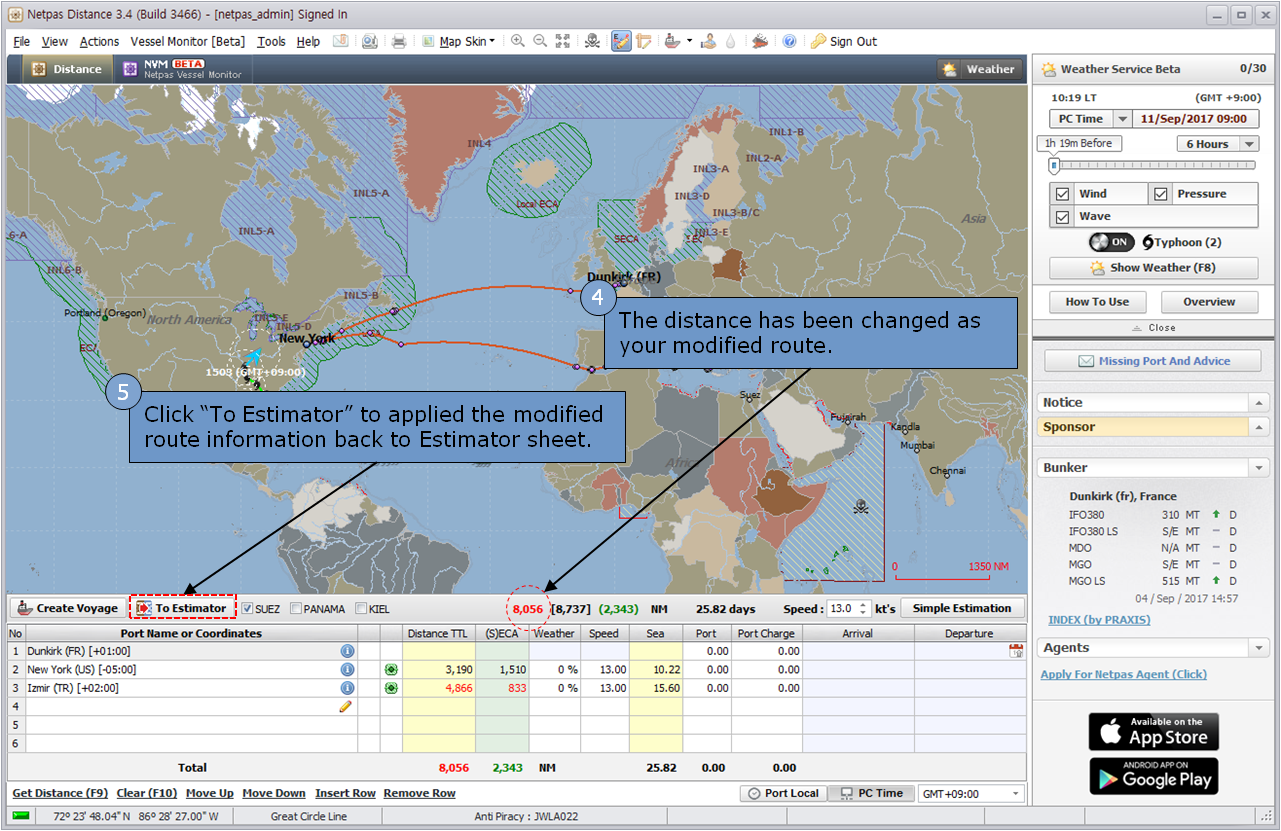Open the GMT+09:00 timezone dropdown

point(1017,793)
